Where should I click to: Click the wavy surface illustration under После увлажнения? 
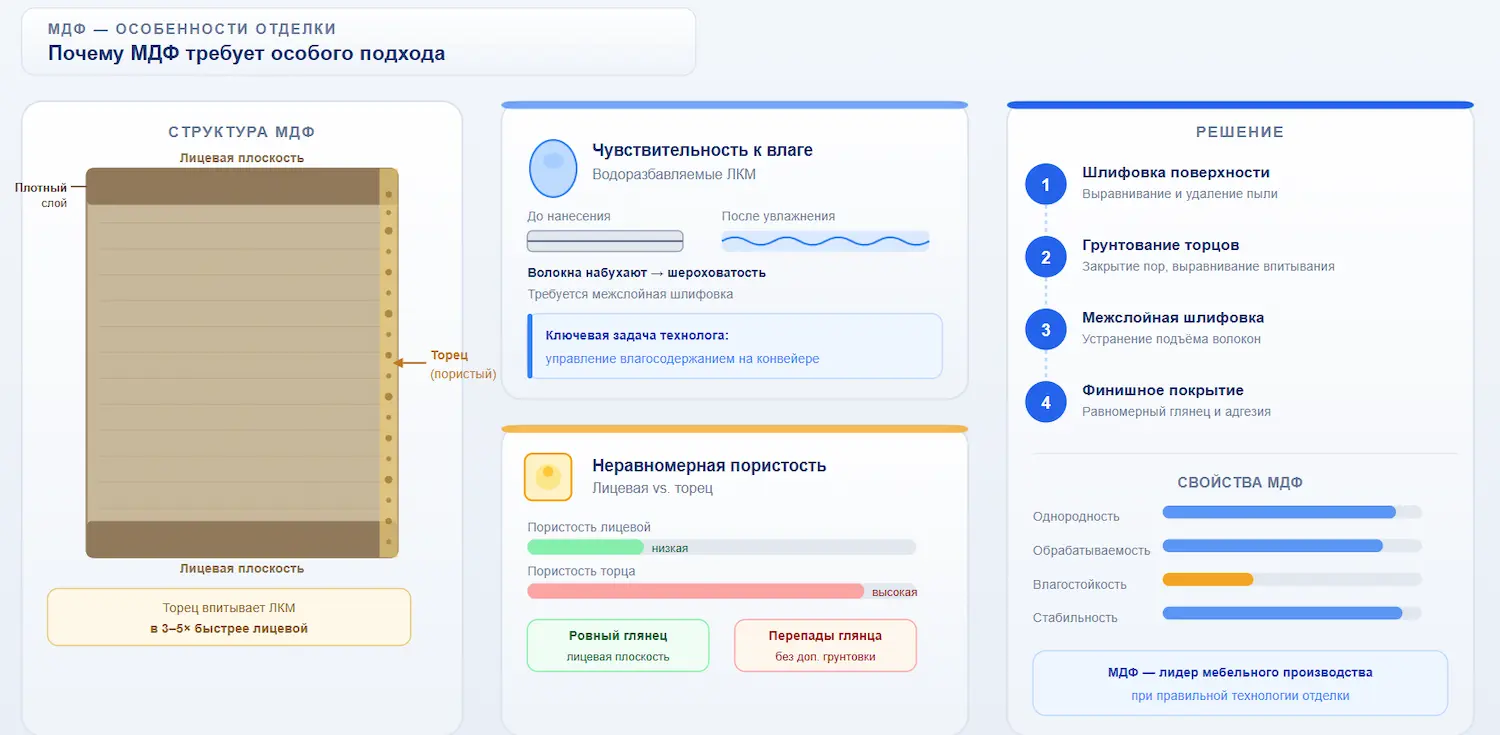[825, 241]
